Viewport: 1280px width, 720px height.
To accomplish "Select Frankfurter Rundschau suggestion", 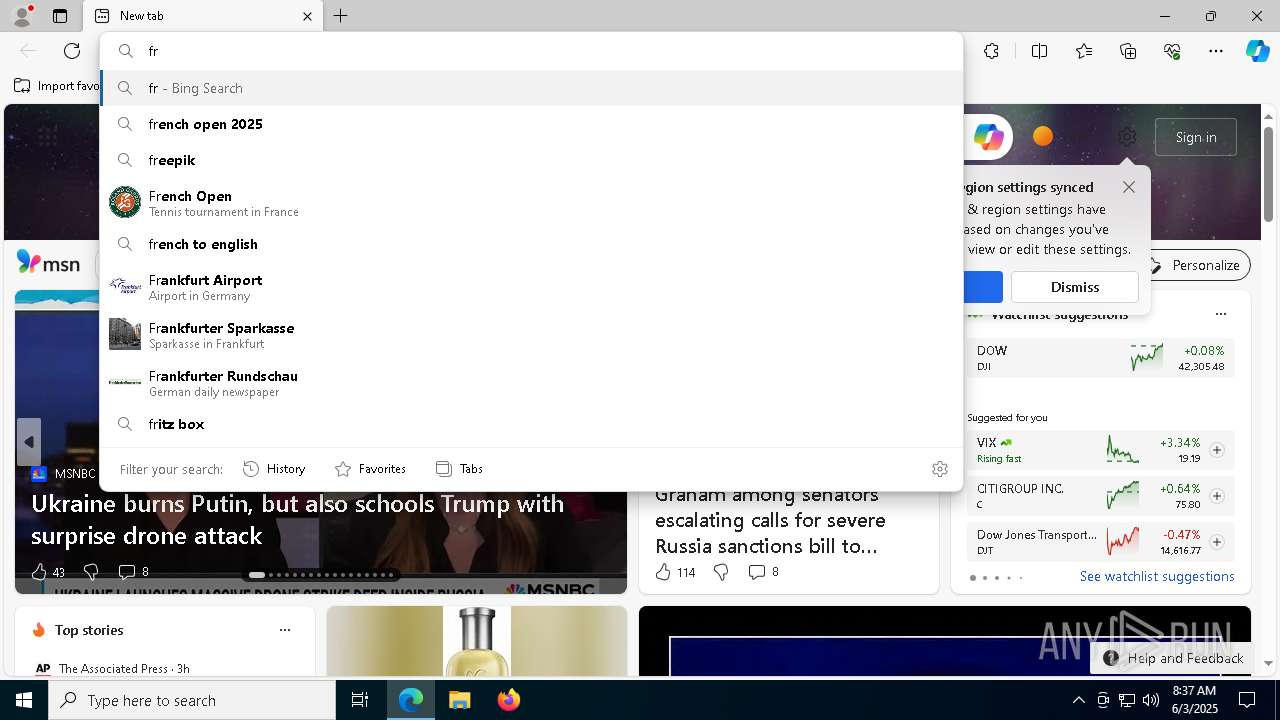I will 532,383.
